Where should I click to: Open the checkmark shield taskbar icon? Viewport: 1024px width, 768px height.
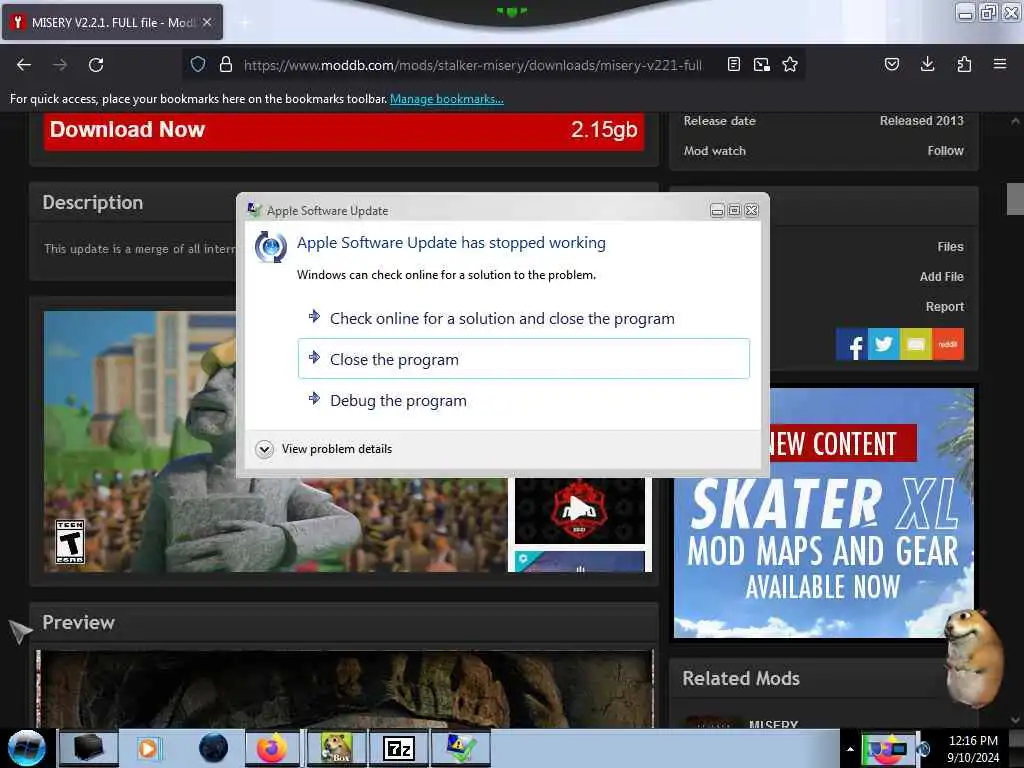pos(461,748)
